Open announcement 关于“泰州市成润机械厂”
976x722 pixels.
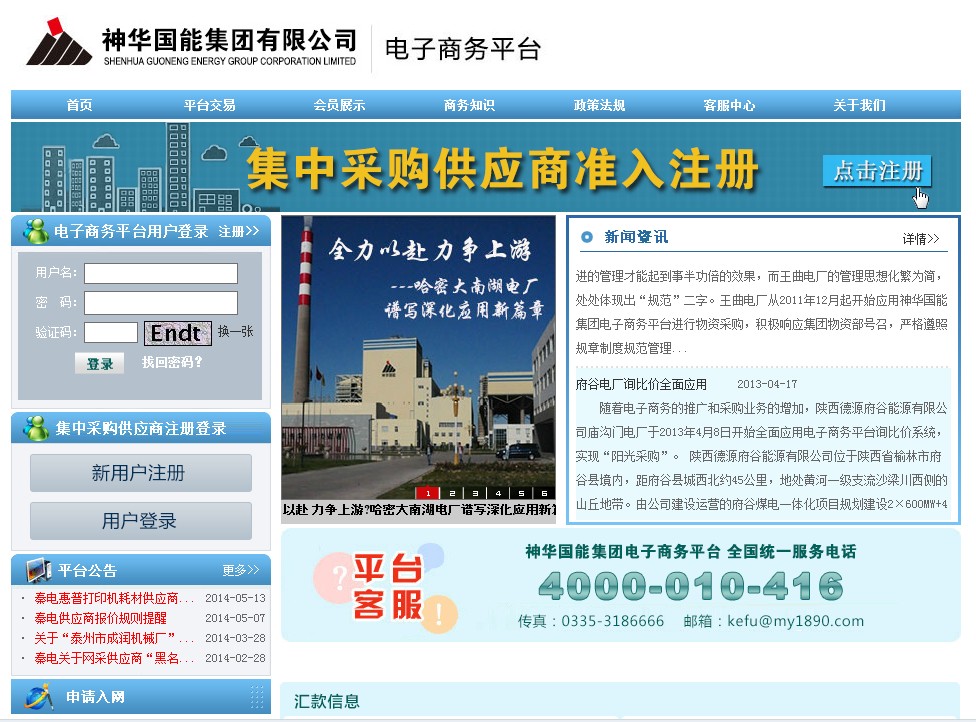[x=114, y=638]
